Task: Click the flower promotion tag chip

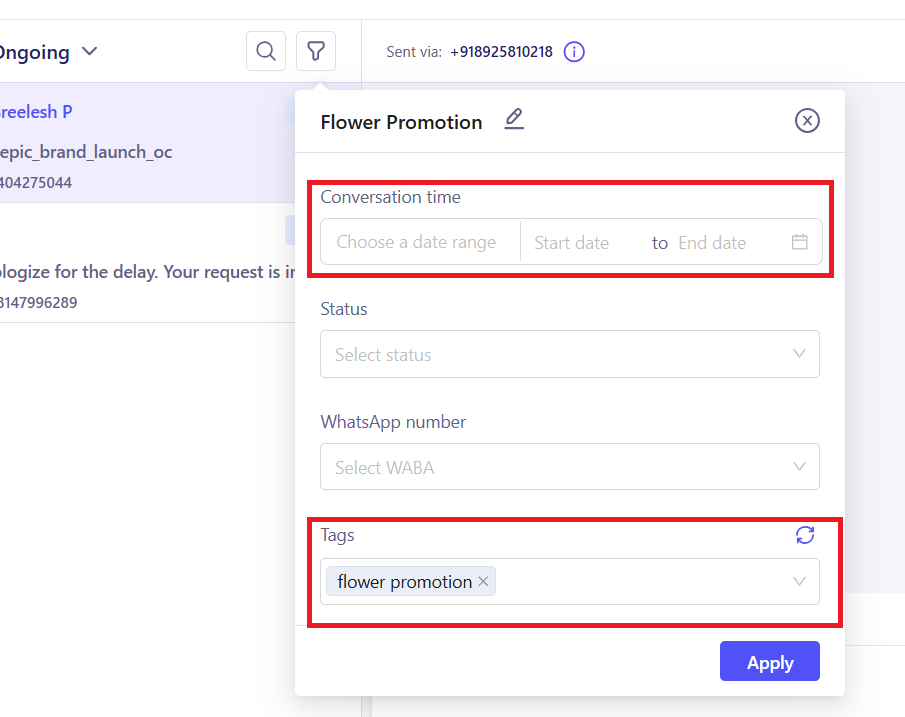Action: click(404, 582)
